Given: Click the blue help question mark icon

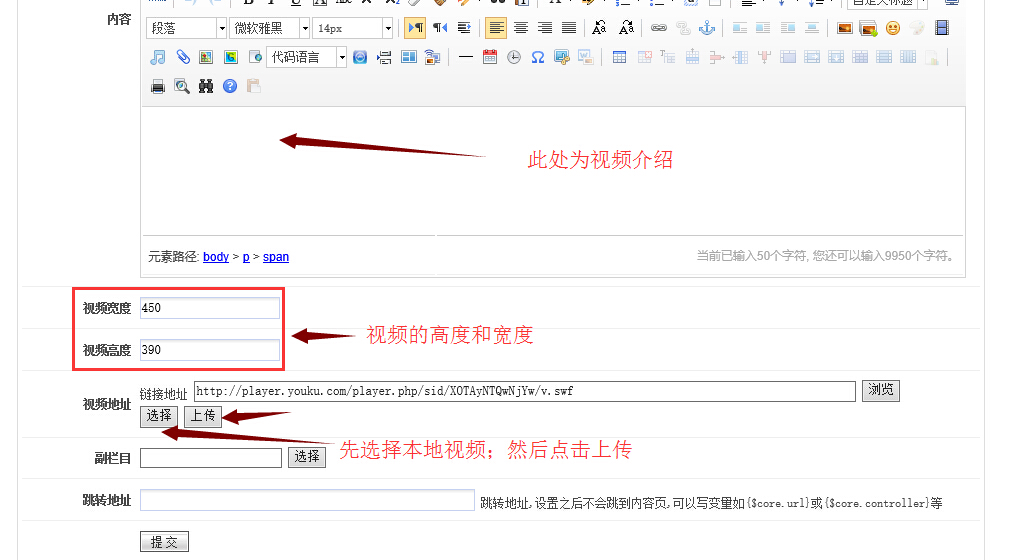Looking at the screenshot, I should (x=230, y=86).
